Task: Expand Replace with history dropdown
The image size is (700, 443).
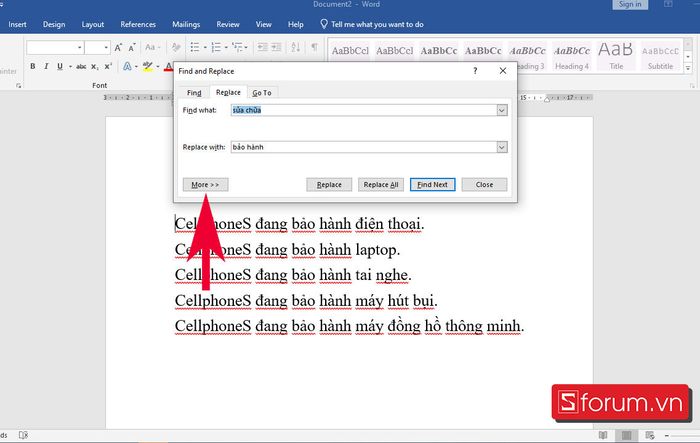Action: coord(502,147)
